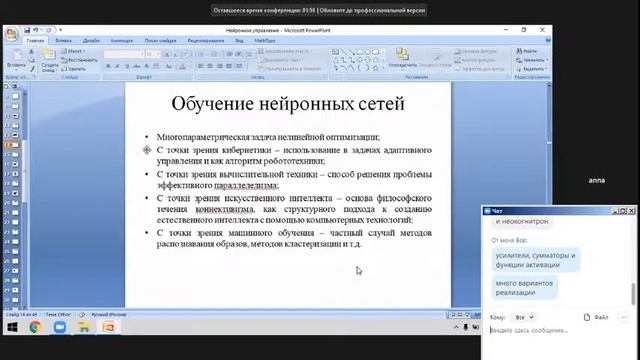This screenshot has height=360, width=640.
Task: Click the PowerPoint taskbar icon
Action: coord(109,327)
